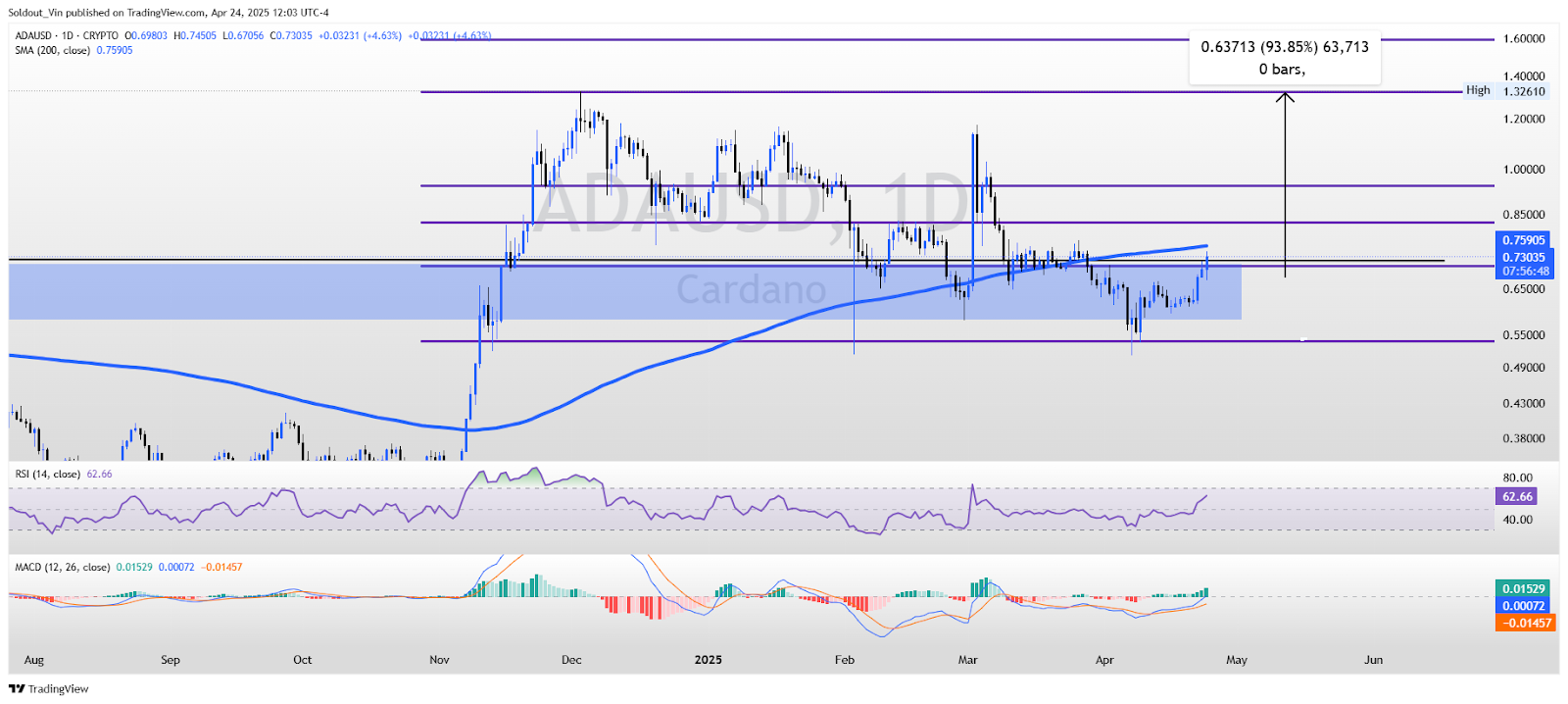
Task: Click the 1.20000 price axis label
Action: click(x=1524, y=119)
